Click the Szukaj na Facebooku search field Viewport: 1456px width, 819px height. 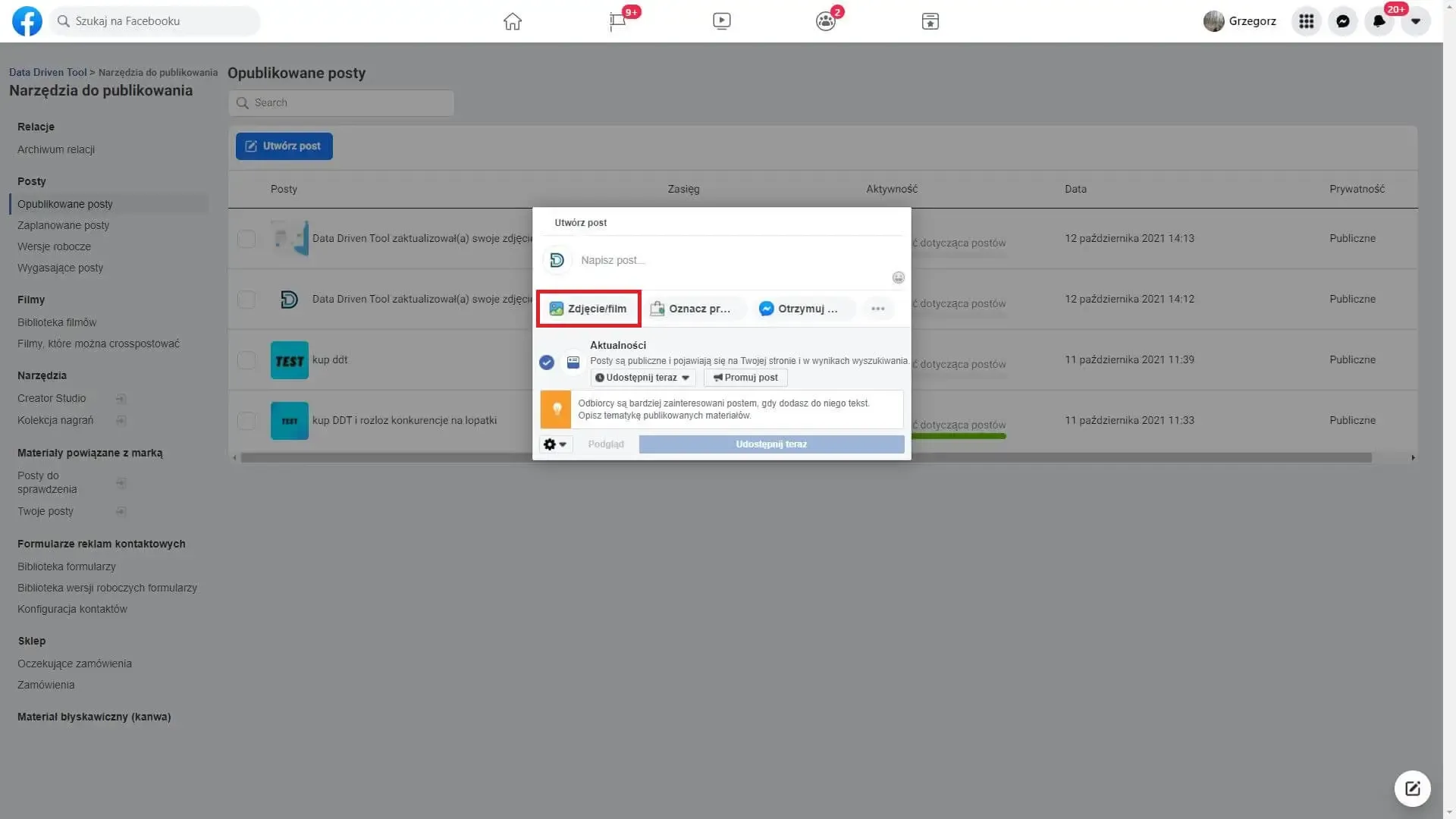pos(155,21)
